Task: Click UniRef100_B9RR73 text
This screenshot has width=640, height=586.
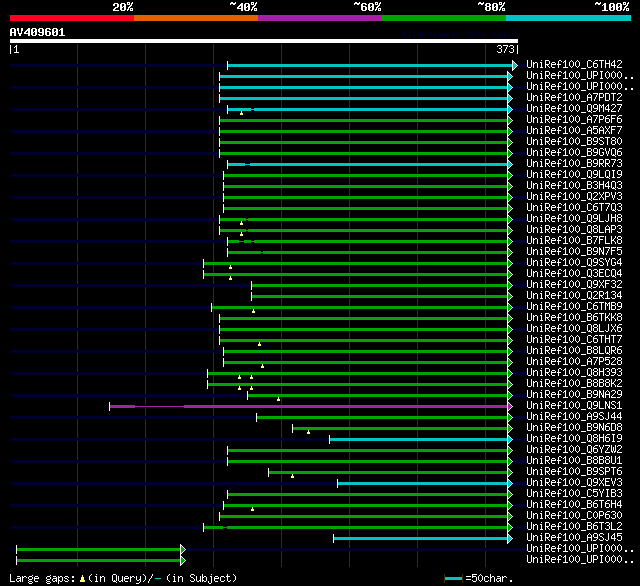Action: [574, 164]
